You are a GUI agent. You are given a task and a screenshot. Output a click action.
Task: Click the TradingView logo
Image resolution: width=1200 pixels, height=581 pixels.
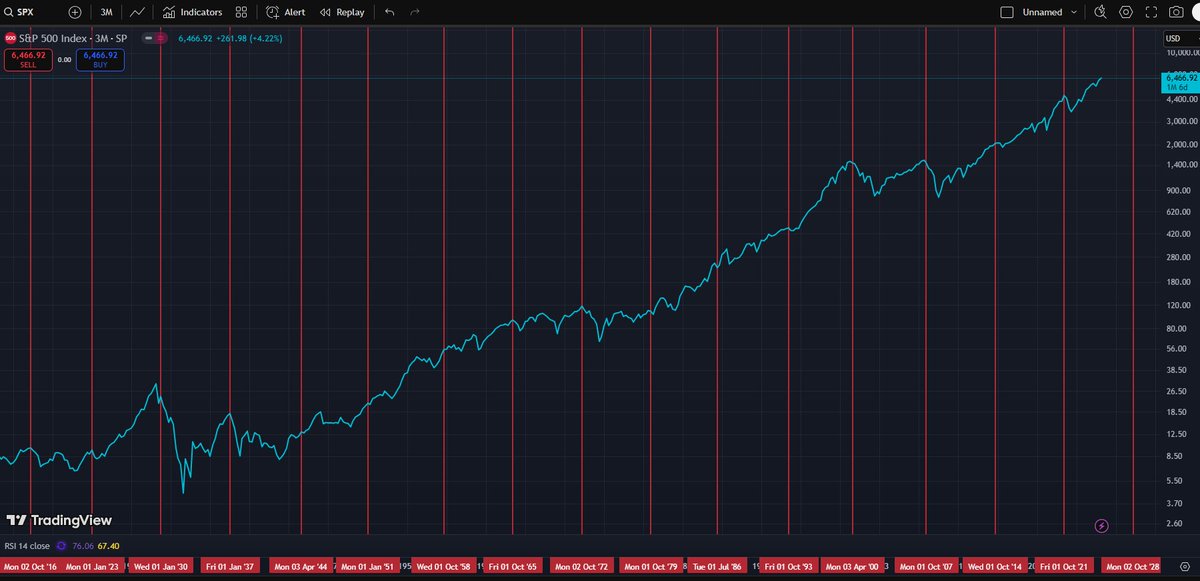(x=60, y=520)
